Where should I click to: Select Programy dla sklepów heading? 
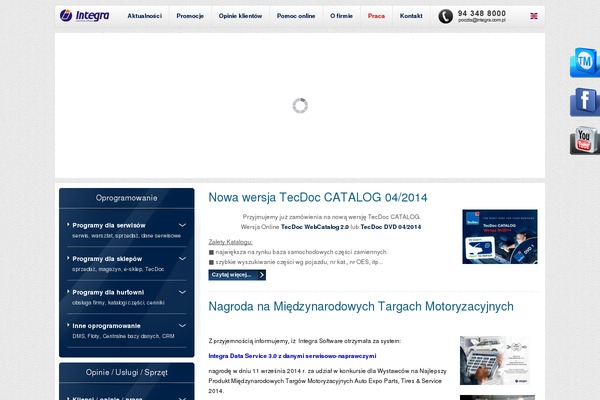coord(107,259)
